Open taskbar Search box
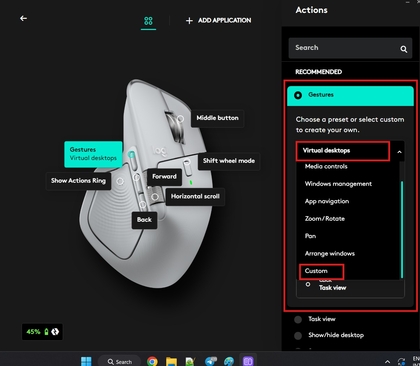This screenshot has width=420, height=366. point(119,362)
